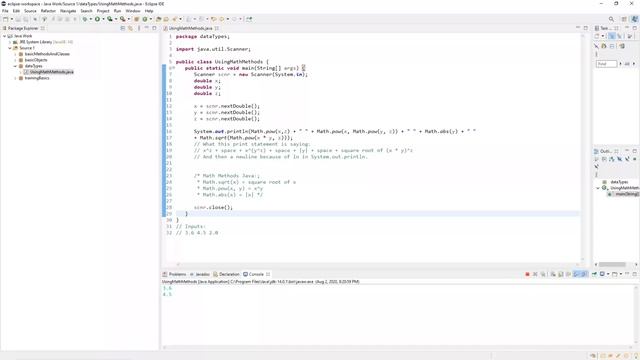Switch to the Problems tab
Viewport: 640px width, 360px height.
[x=175, y=274]
